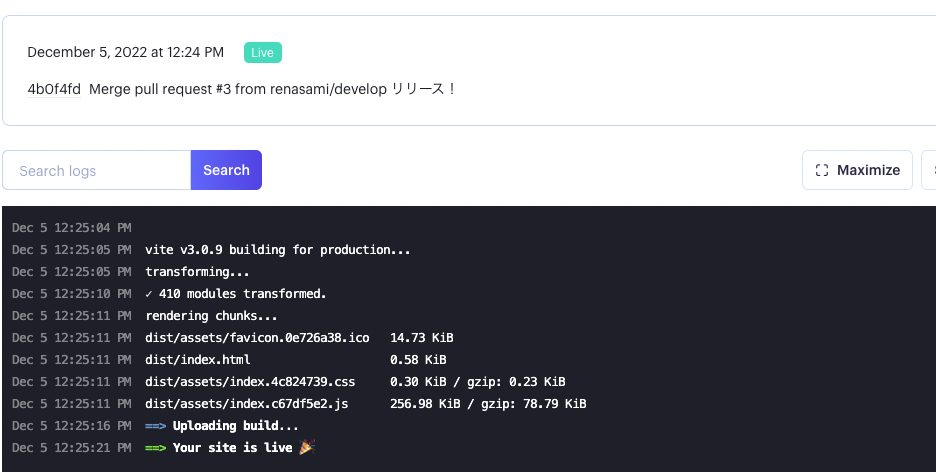Click the green 'Live' status badge
The image size is (936, 472).
point(262,52)
